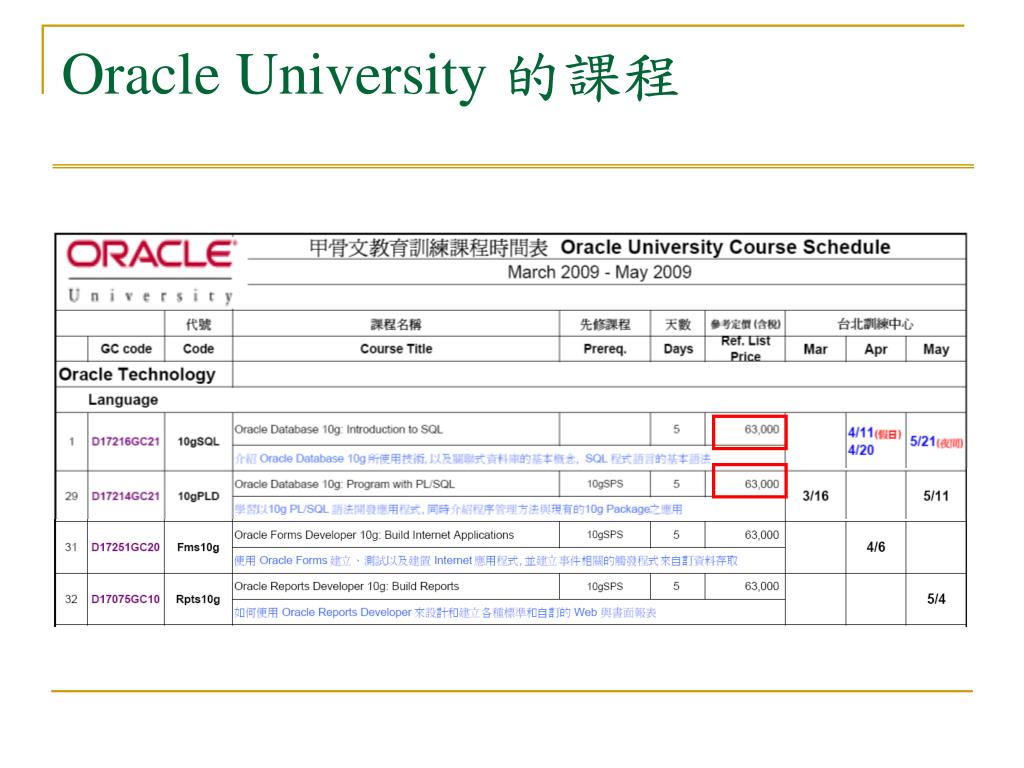
Task: Click the 'Language' subsection heading
Action: coord(123,400)
